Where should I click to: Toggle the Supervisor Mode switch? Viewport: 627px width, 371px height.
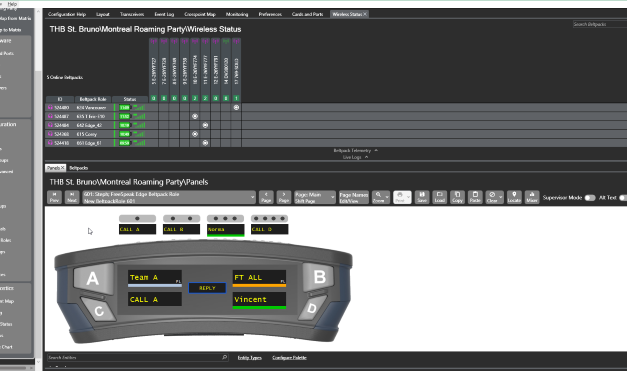point(590,197)
